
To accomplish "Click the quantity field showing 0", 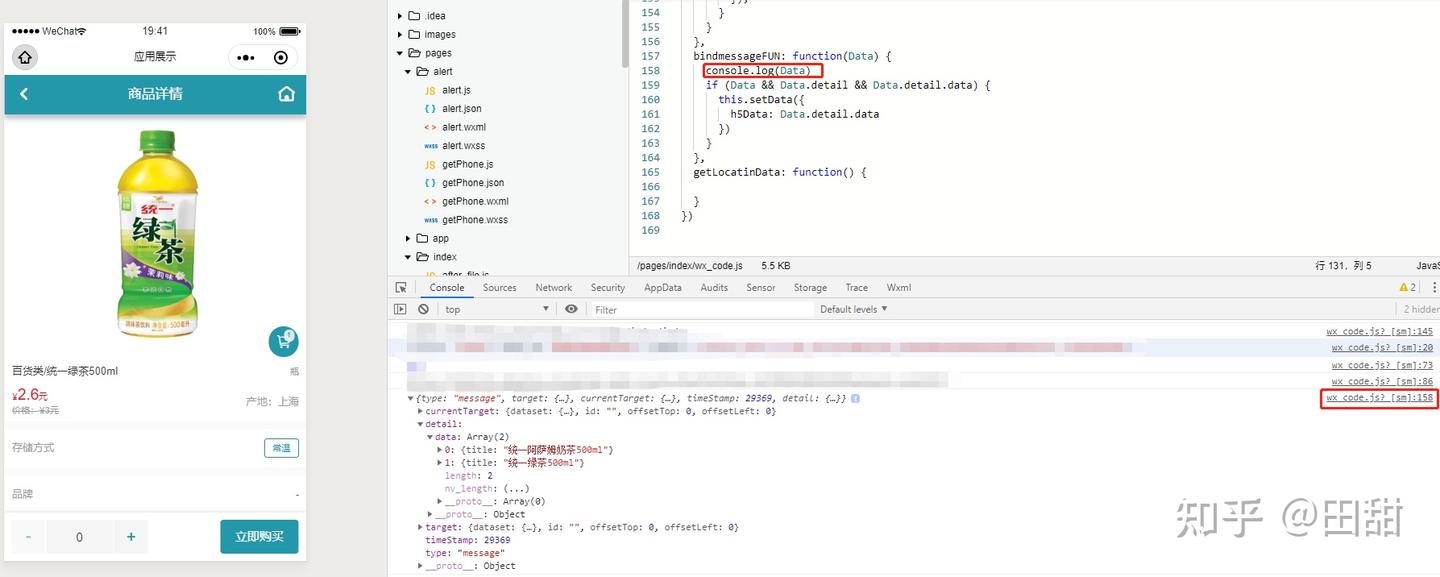I will pyautogui.click(x=79, y=537).
